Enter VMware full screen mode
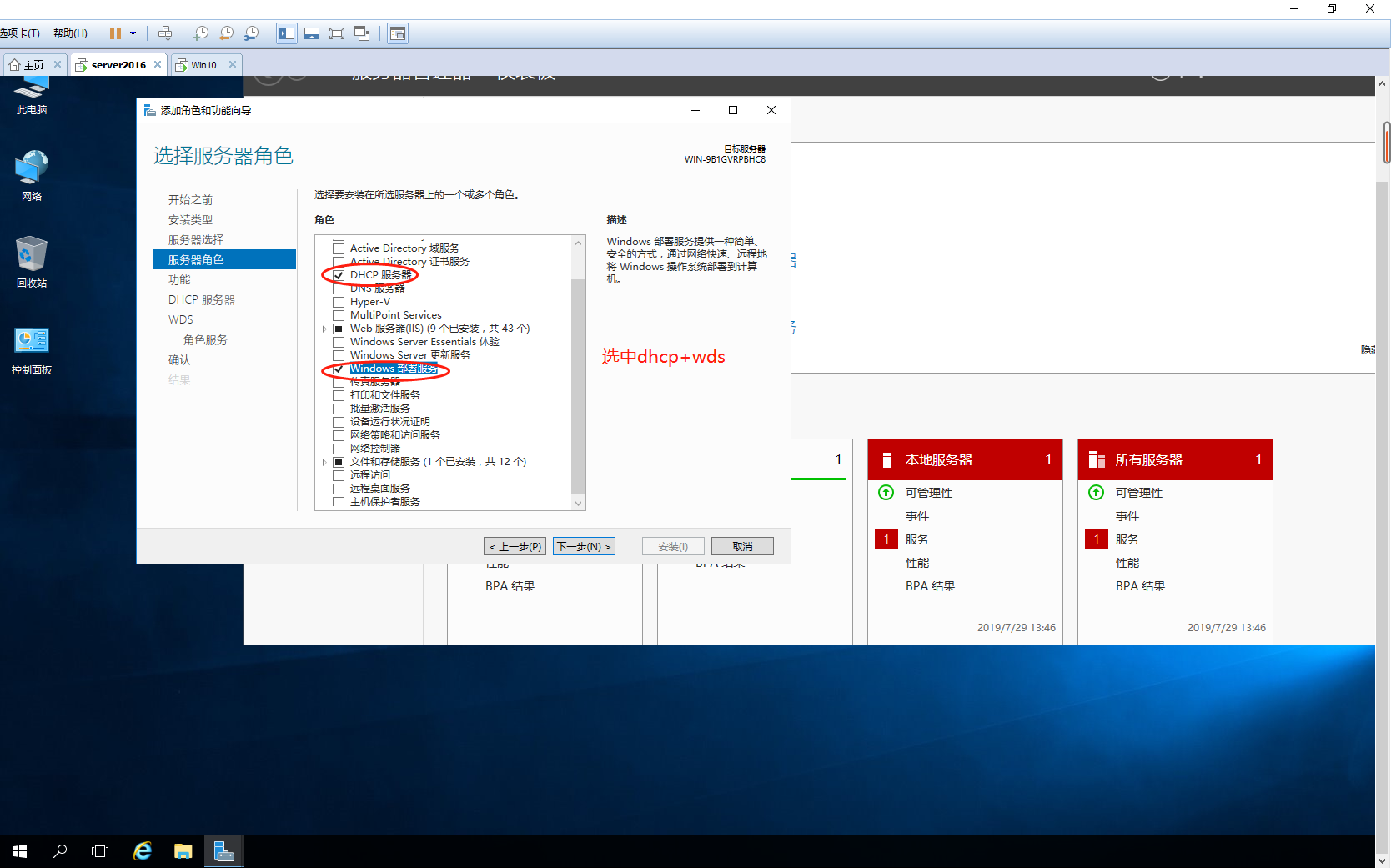The height and width of the screenshot is (868, 1391). click(x=337, y=33)
